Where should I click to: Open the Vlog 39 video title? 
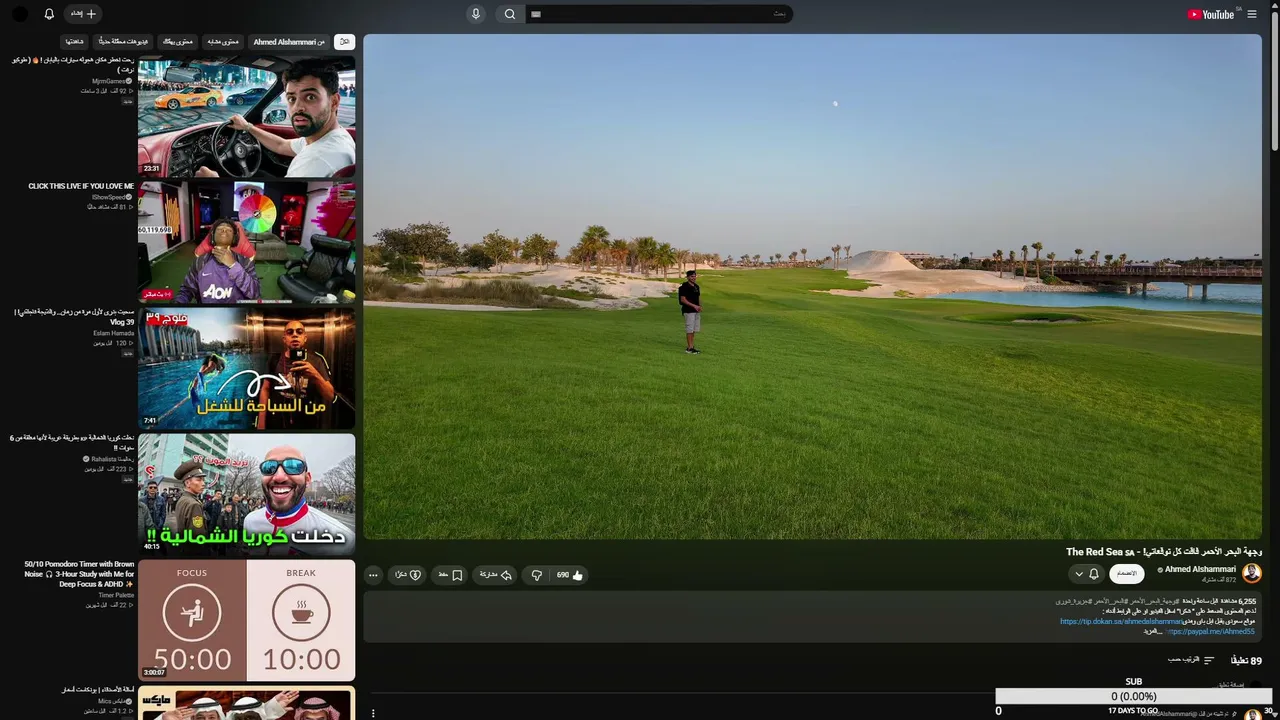coord(74,317)
